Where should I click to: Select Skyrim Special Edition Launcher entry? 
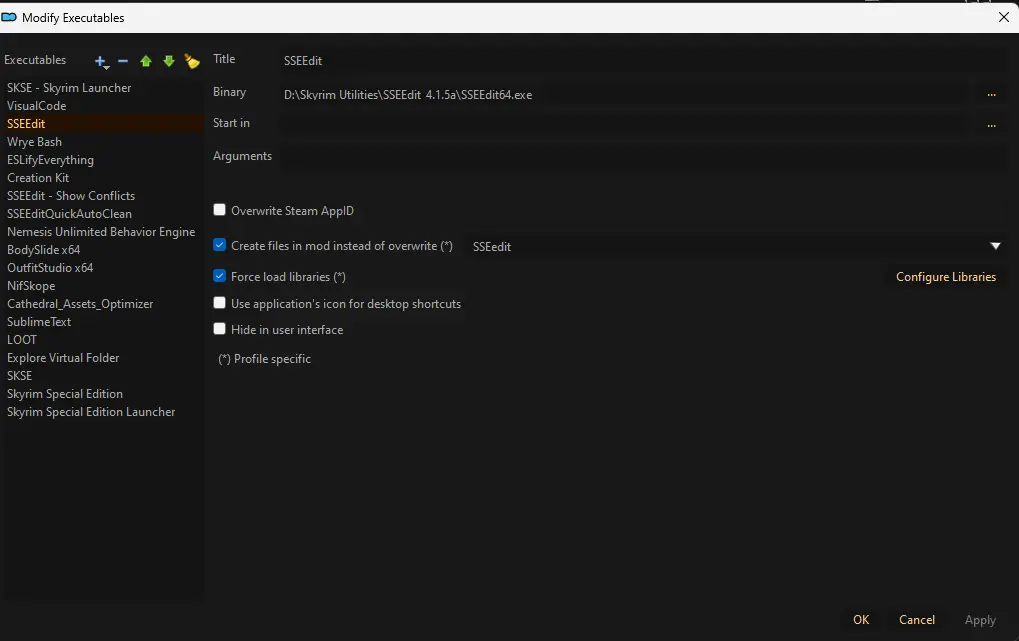point(102,412)
